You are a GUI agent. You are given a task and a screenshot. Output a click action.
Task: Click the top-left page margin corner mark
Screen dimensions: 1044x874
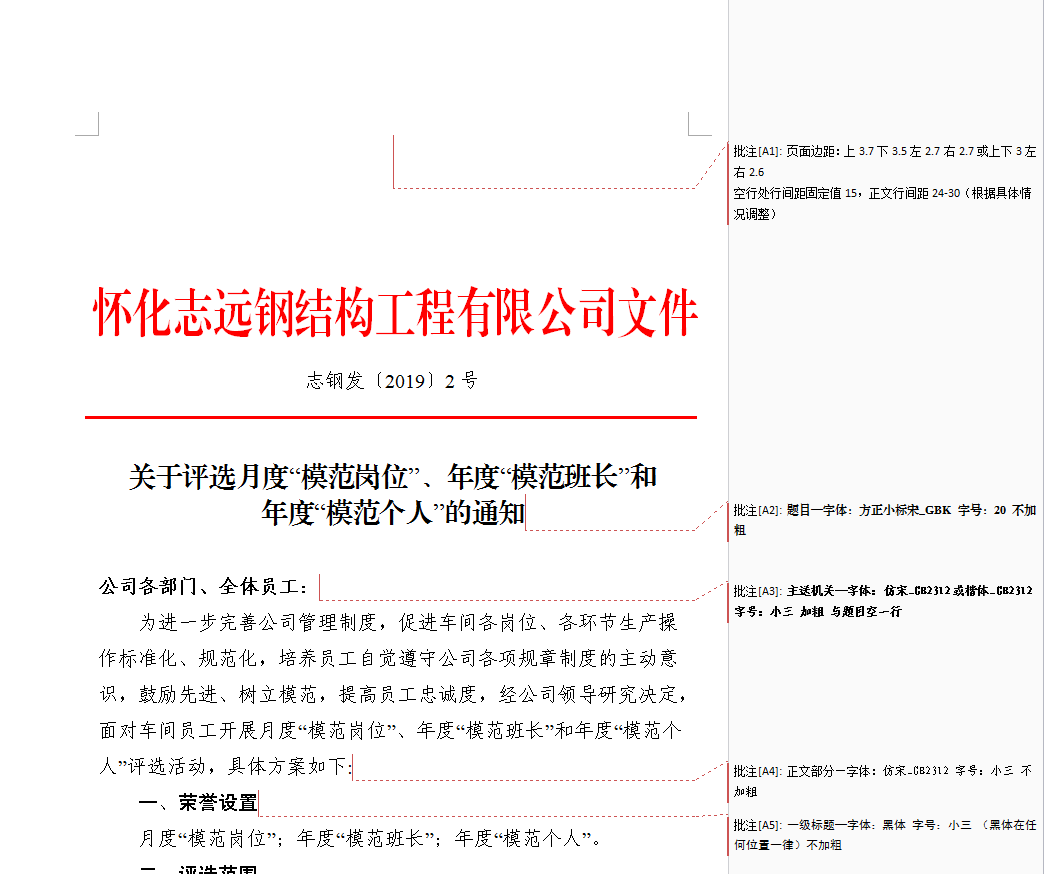(88, 123)
